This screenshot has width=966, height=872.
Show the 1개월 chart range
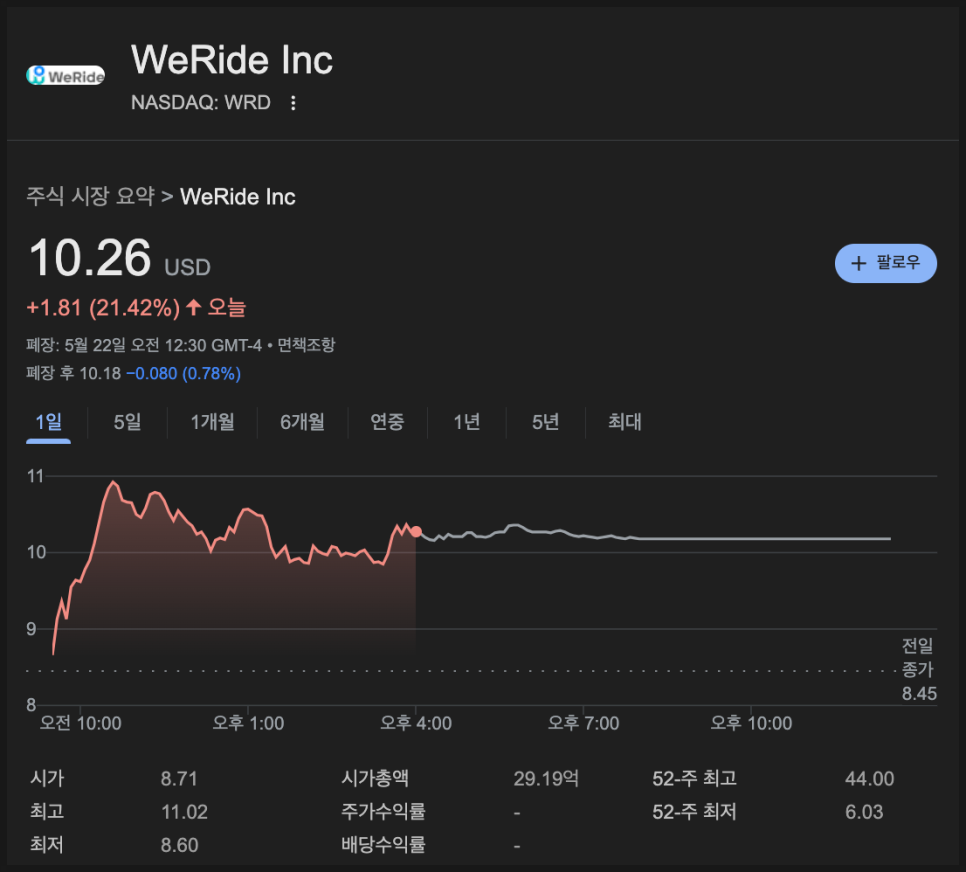point(213,422)
